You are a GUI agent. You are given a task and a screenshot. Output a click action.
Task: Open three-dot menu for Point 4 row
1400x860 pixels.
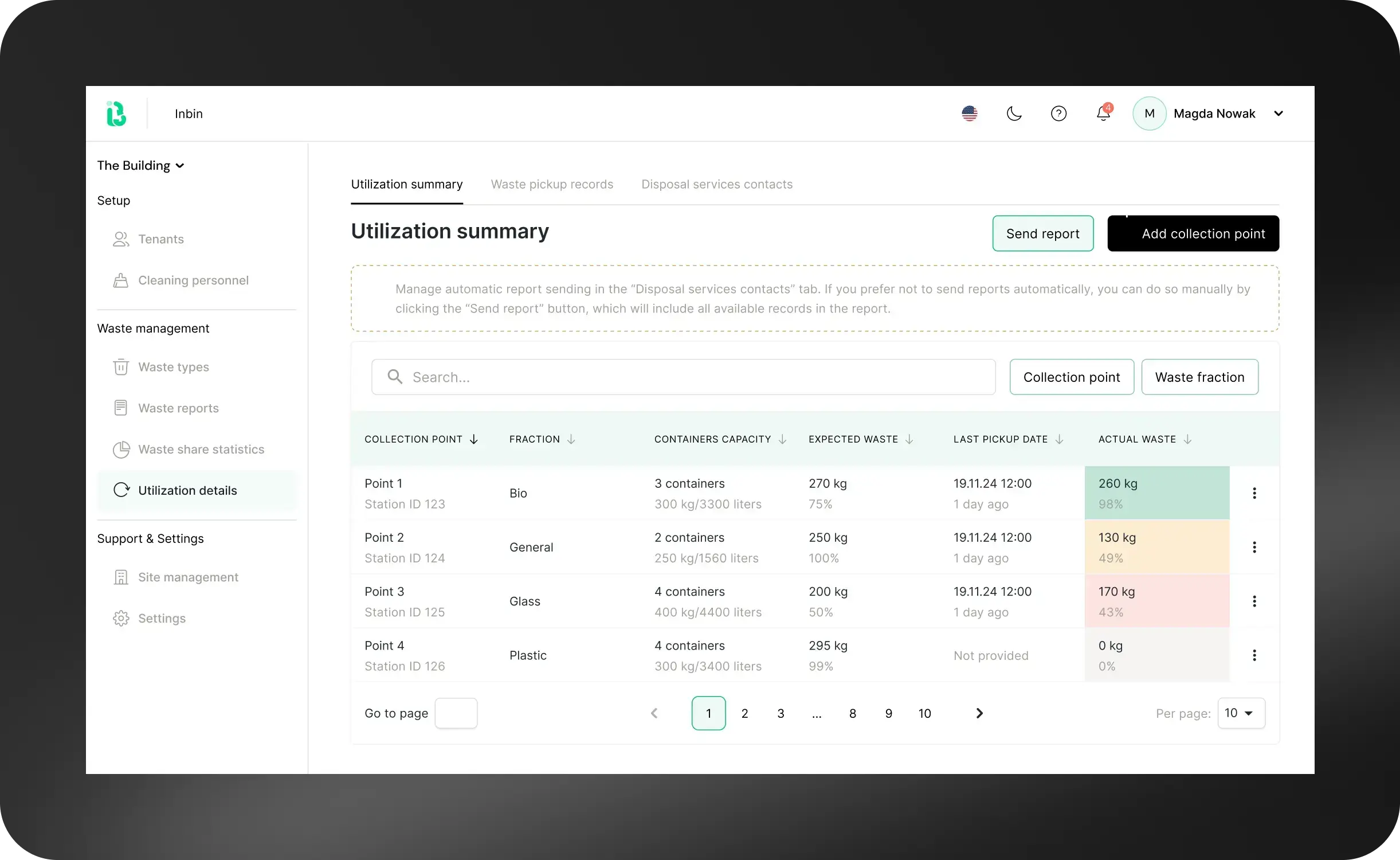pyautogui.click(x=1254, y=655)
